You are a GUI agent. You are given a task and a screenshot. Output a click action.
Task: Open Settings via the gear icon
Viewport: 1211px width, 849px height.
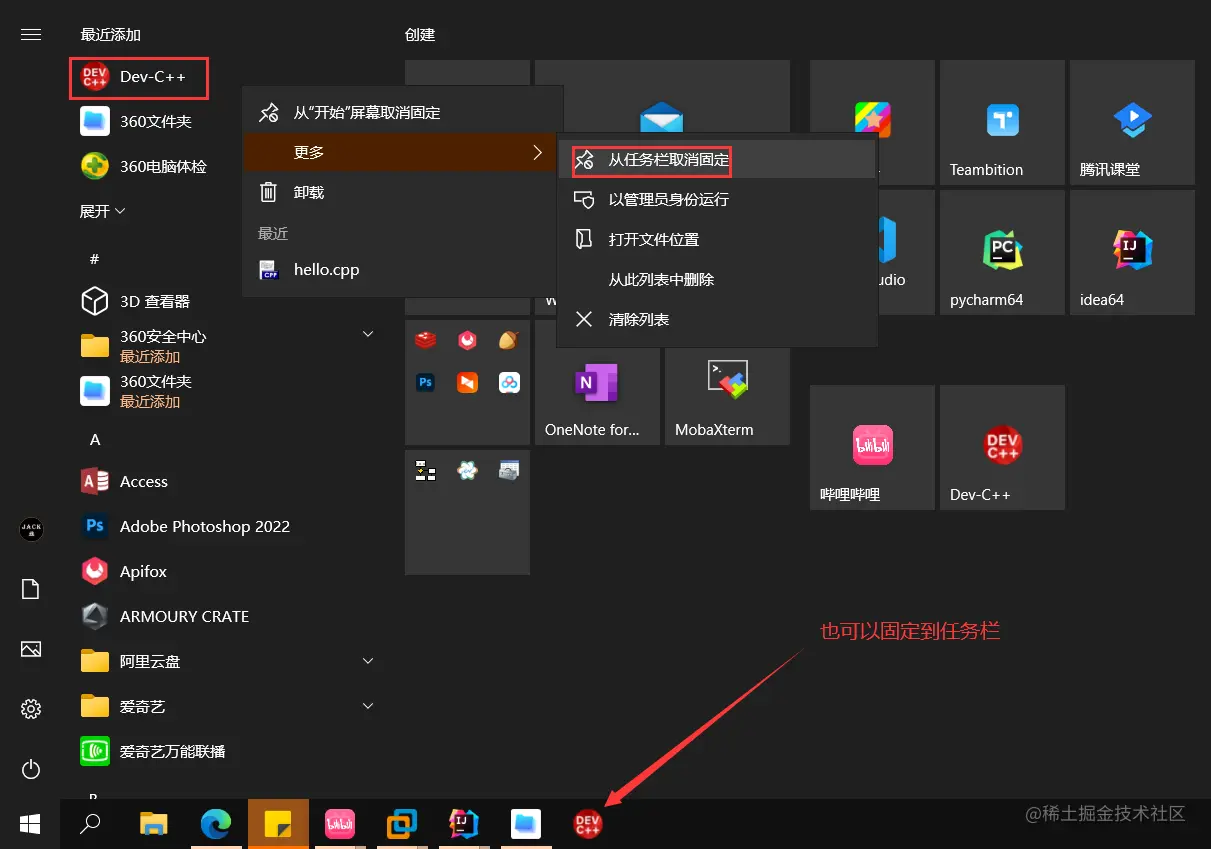(x=31, y=709)
